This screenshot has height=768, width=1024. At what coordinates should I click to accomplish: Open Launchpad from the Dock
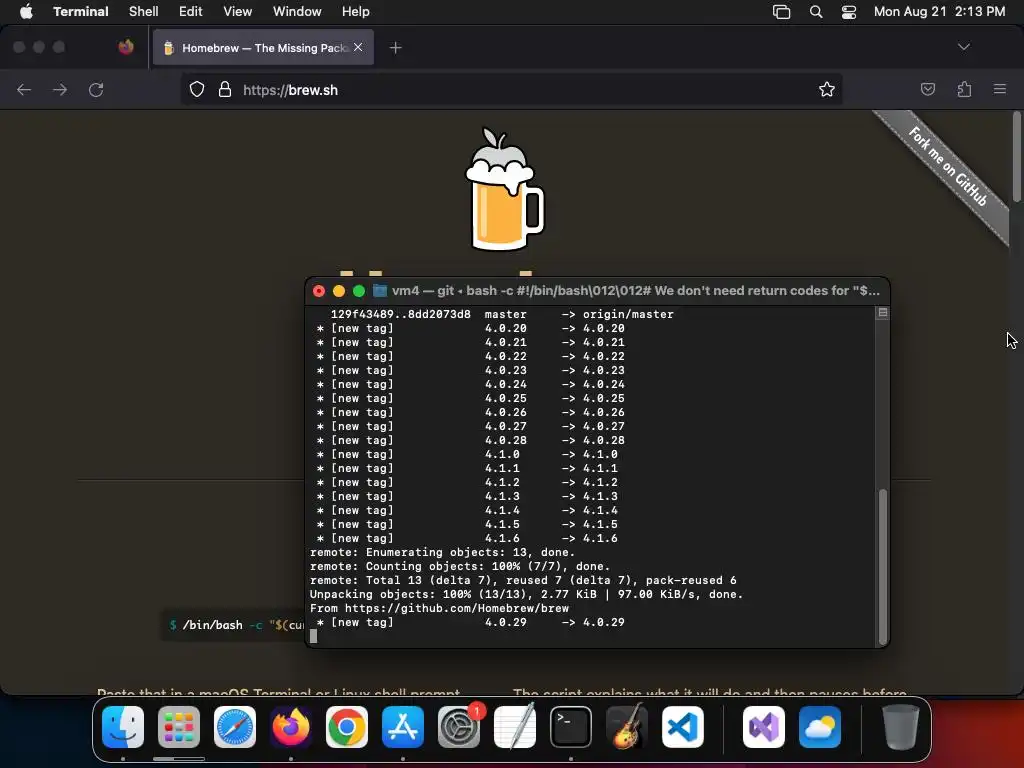(179, 727)
